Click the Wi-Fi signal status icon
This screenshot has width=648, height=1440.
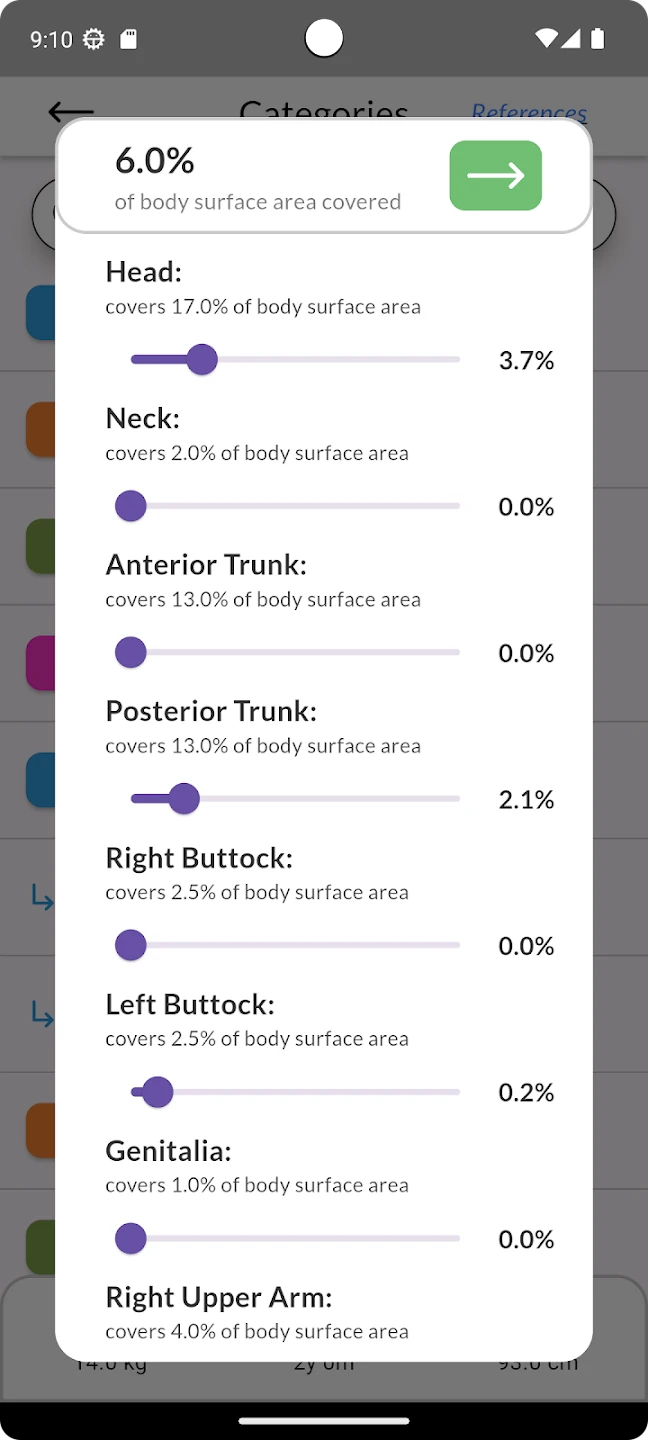click(x=545, y=39)
